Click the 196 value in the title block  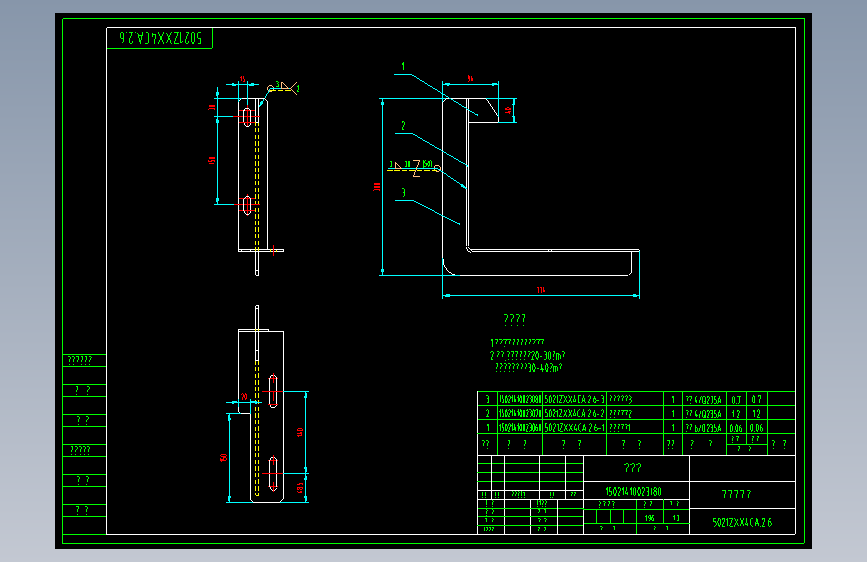[650, 518]
